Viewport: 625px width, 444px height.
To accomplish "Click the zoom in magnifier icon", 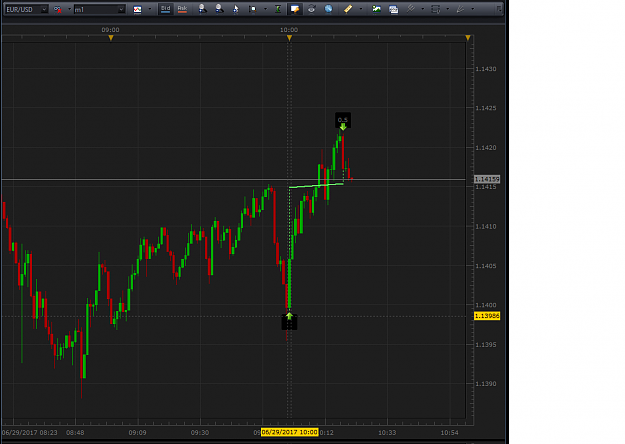I will 202,9.
